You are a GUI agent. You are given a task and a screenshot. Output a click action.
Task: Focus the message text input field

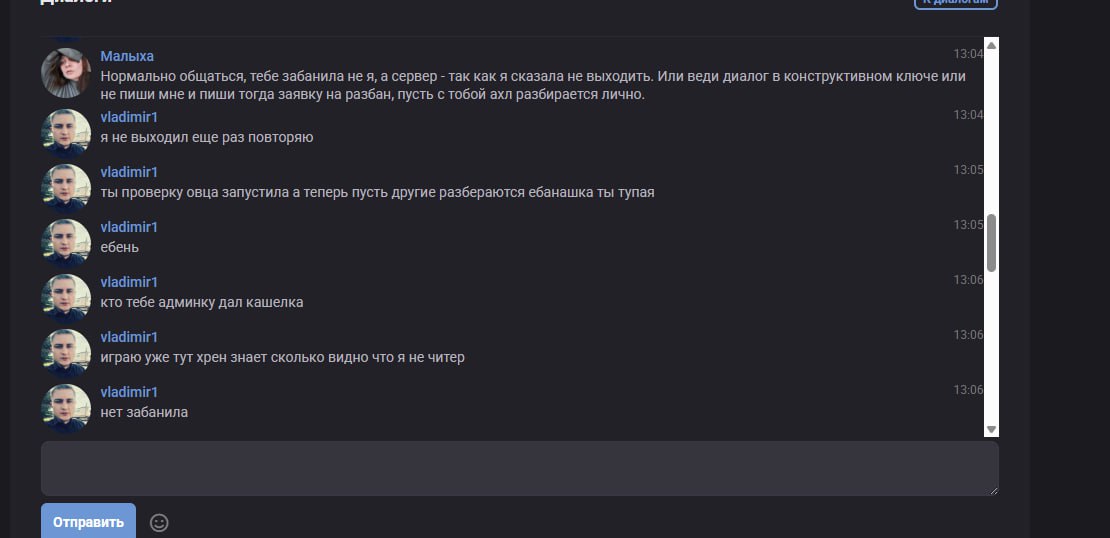pyautogui.click(x=519, y=468)
